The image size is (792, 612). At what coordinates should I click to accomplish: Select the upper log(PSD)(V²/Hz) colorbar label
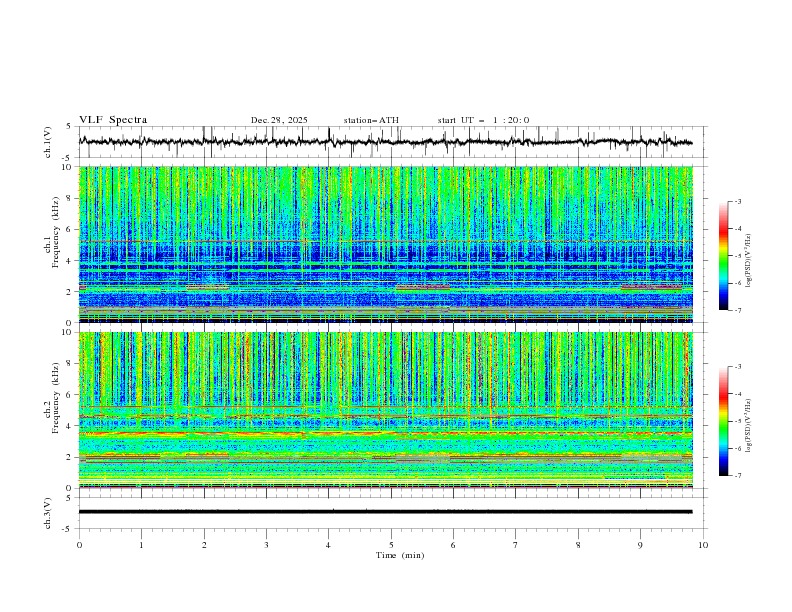pyautogui.click(x=748, y=261)
